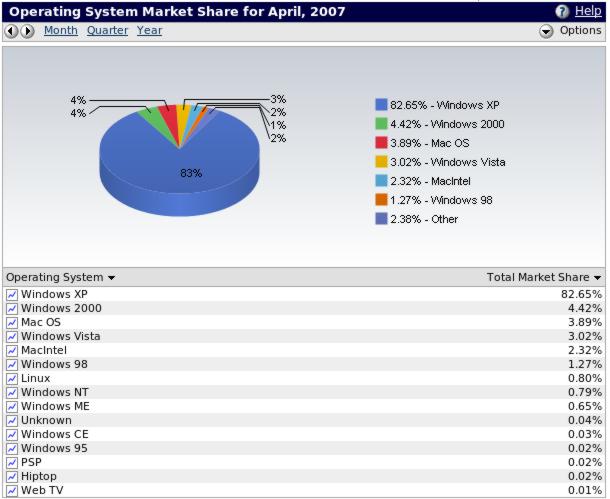Select the '2.32% - MacIntel' legend text
This screenshot has height=499, width=610.
[430, 181]
